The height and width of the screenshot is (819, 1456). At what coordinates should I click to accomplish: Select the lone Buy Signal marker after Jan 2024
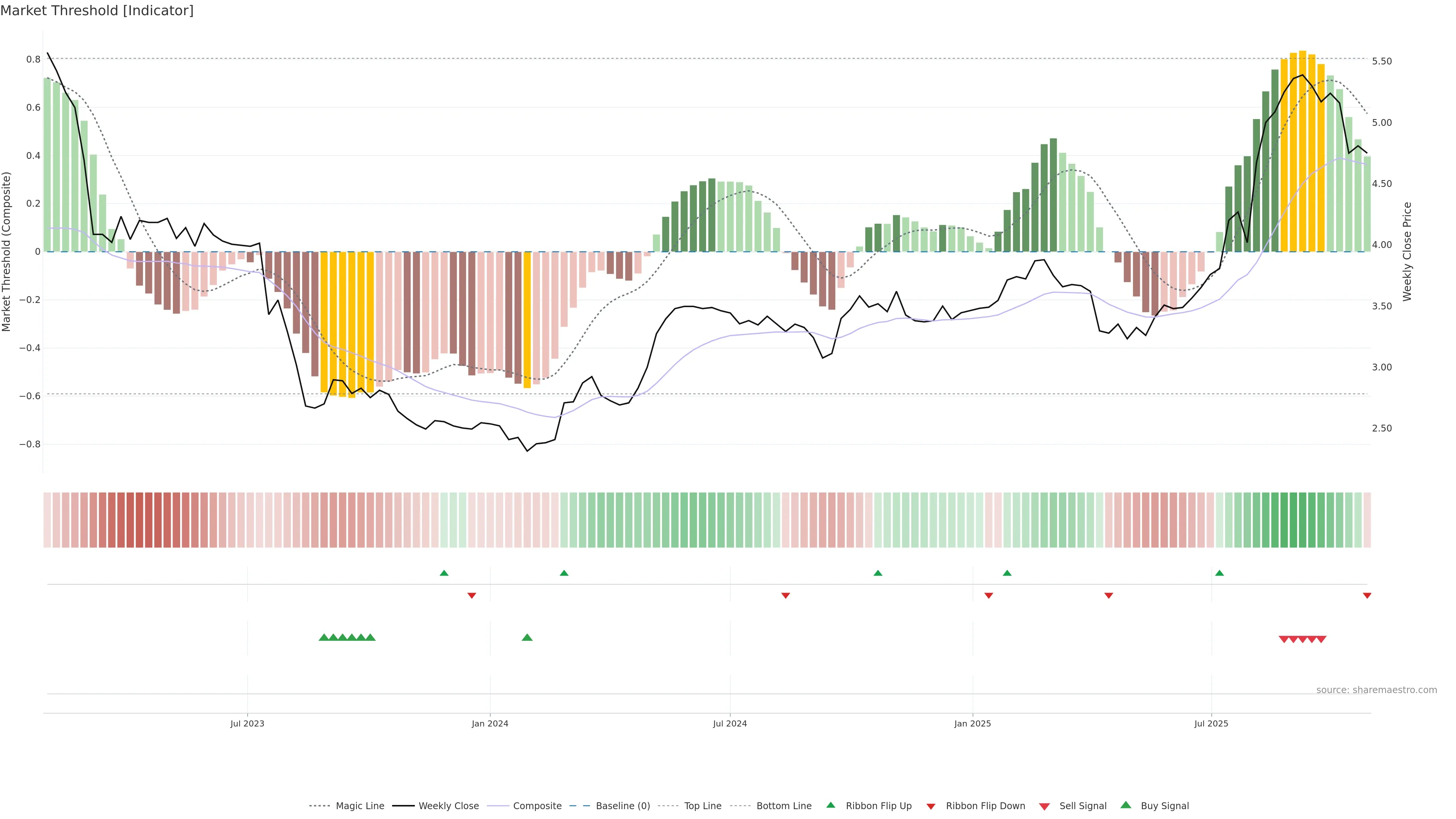tap(527, 637)
